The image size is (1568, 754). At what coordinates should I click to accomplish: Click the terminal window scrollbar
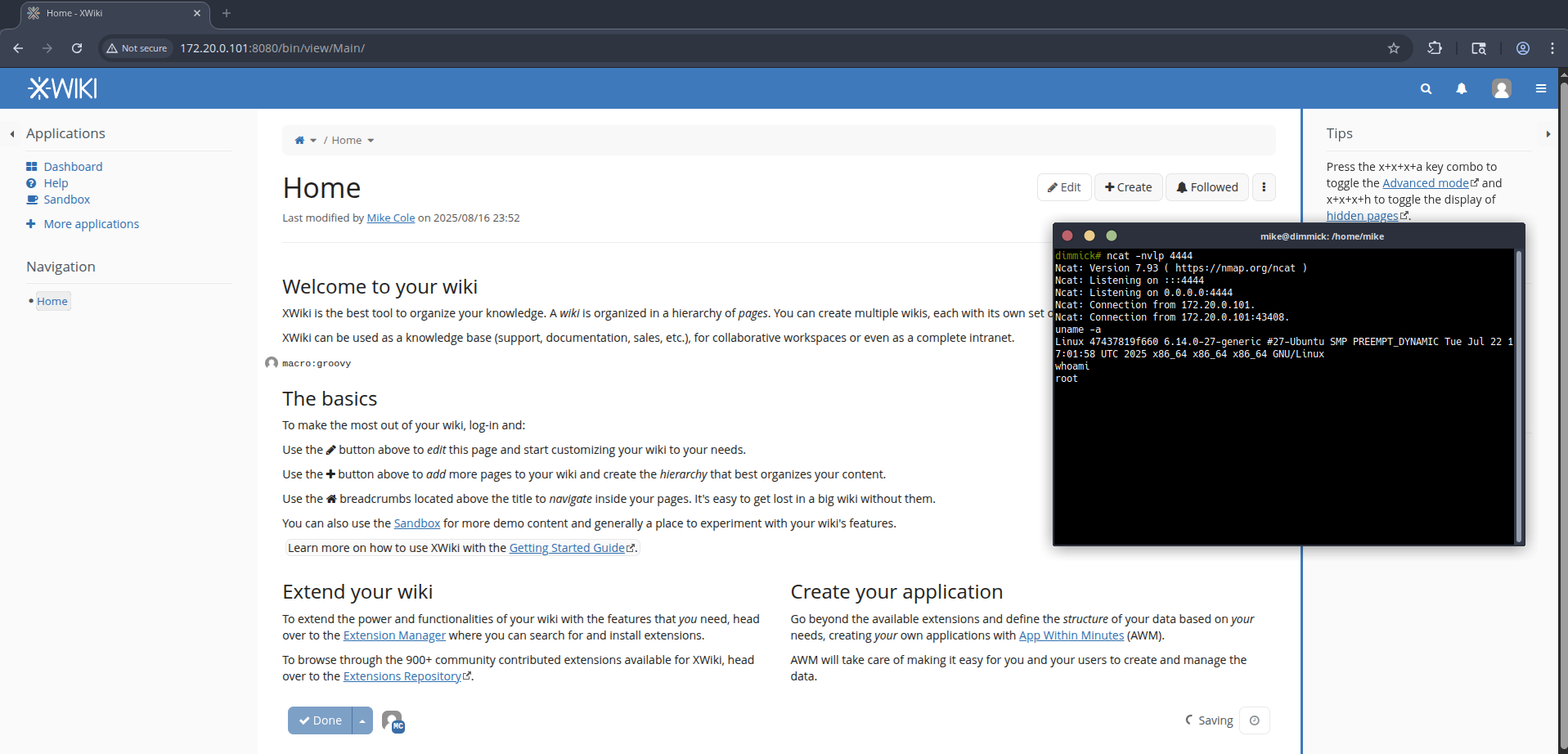click(1518, 396)
